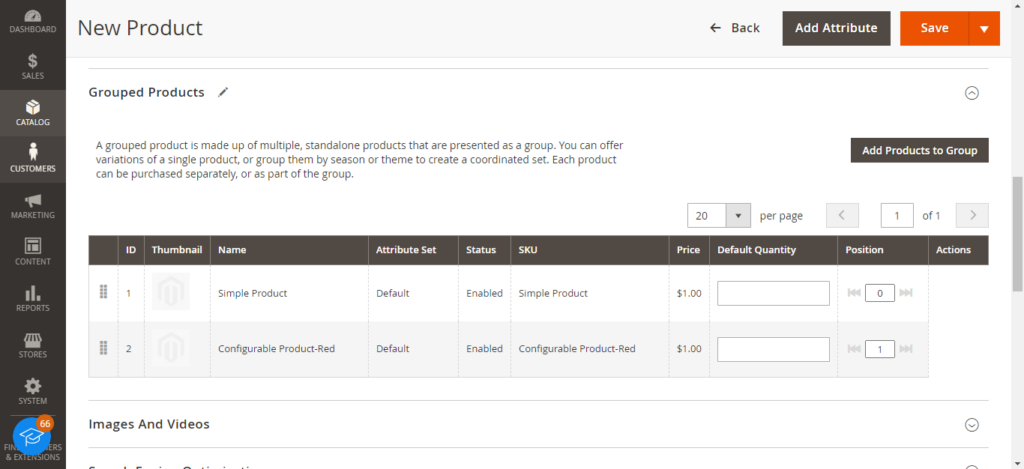This screenshot has width=1024, height=469.
Task: Click the Actions column header
Action: click(959, 250)
